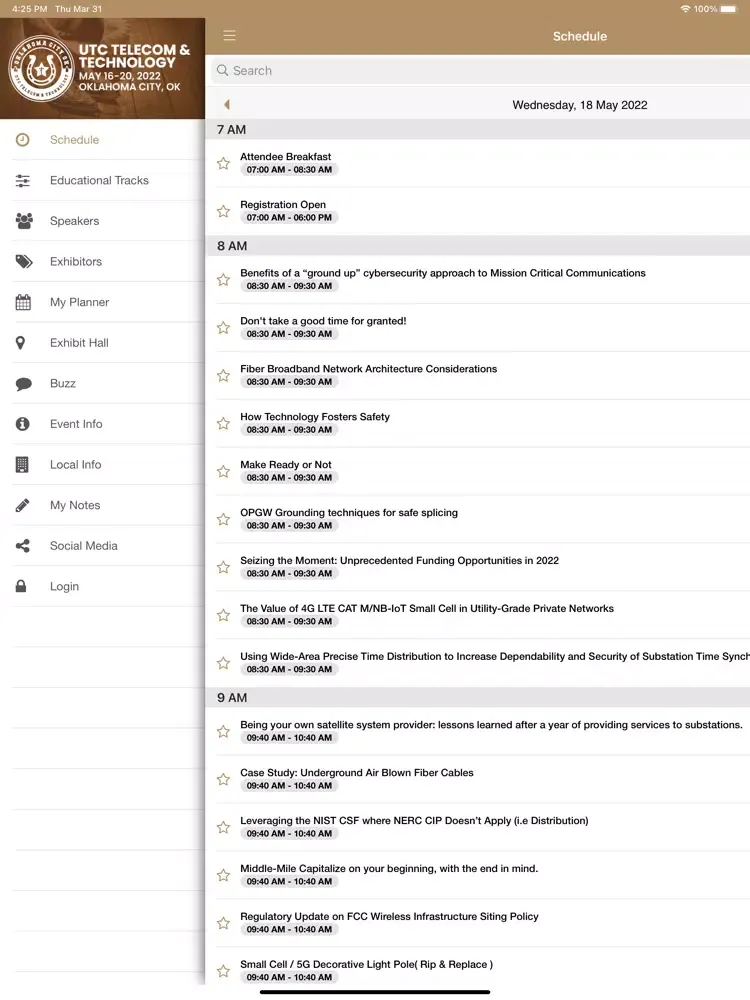Star the 4G LTE CAT M/NB-IoT session
Viewport: 750px width, 1000px height.
[x=223, y=615]
